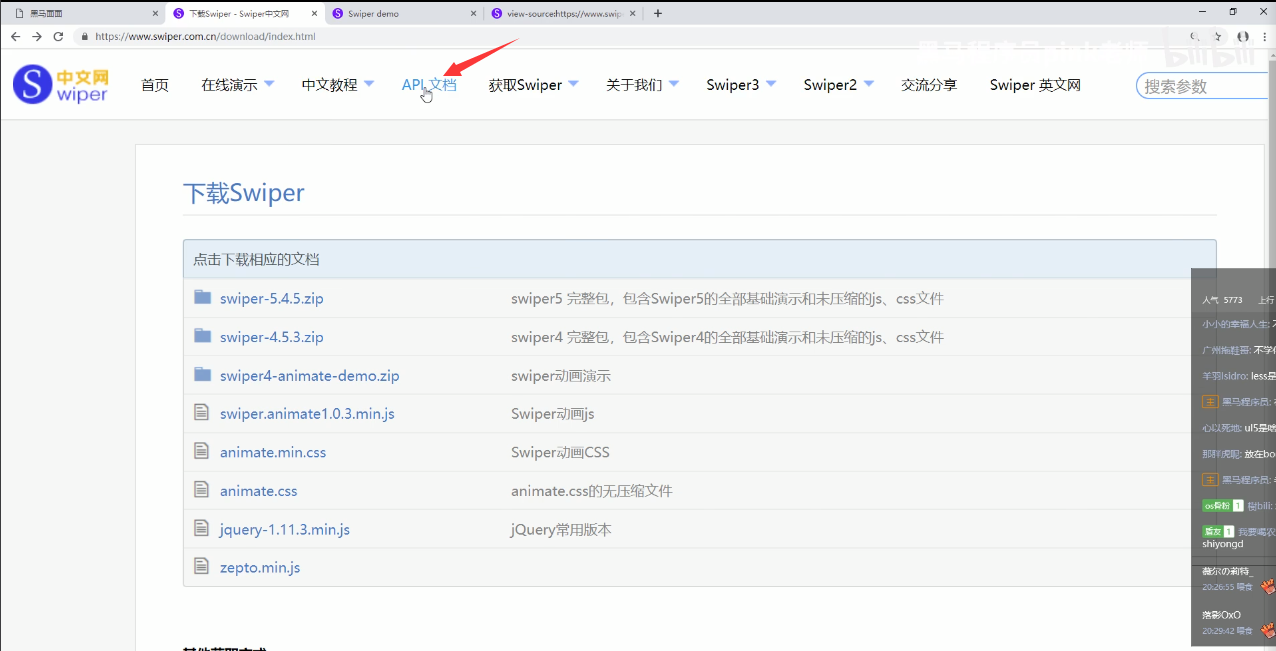
Task: Click file icon beside swiper.animate1.0.3.min.js
Action: (x=202, y=412)
